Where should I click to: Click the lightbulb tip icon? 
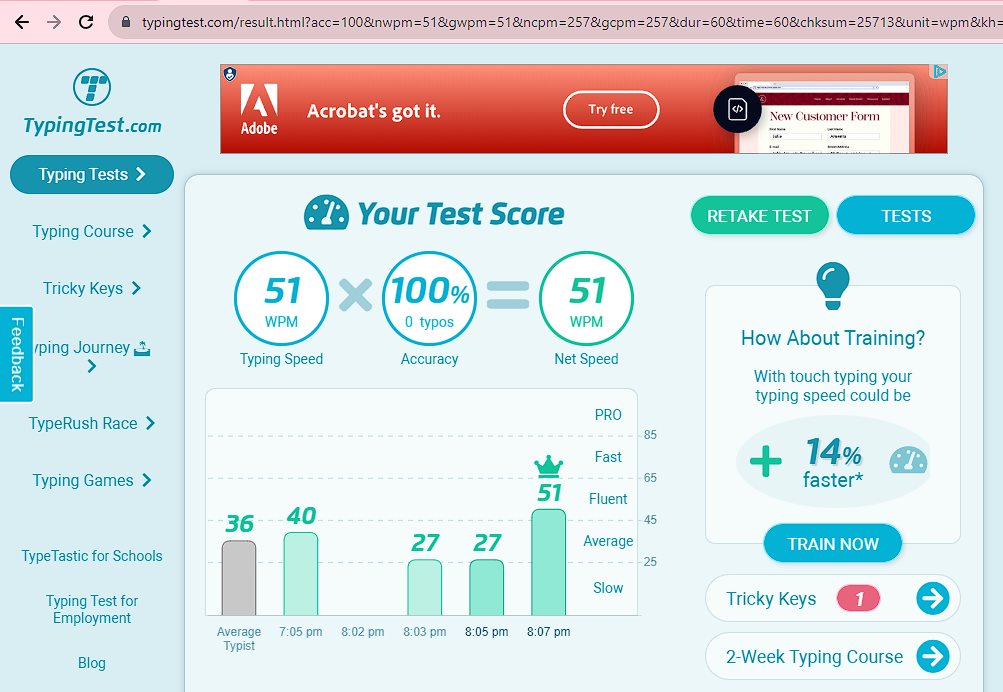pos(833,286)
